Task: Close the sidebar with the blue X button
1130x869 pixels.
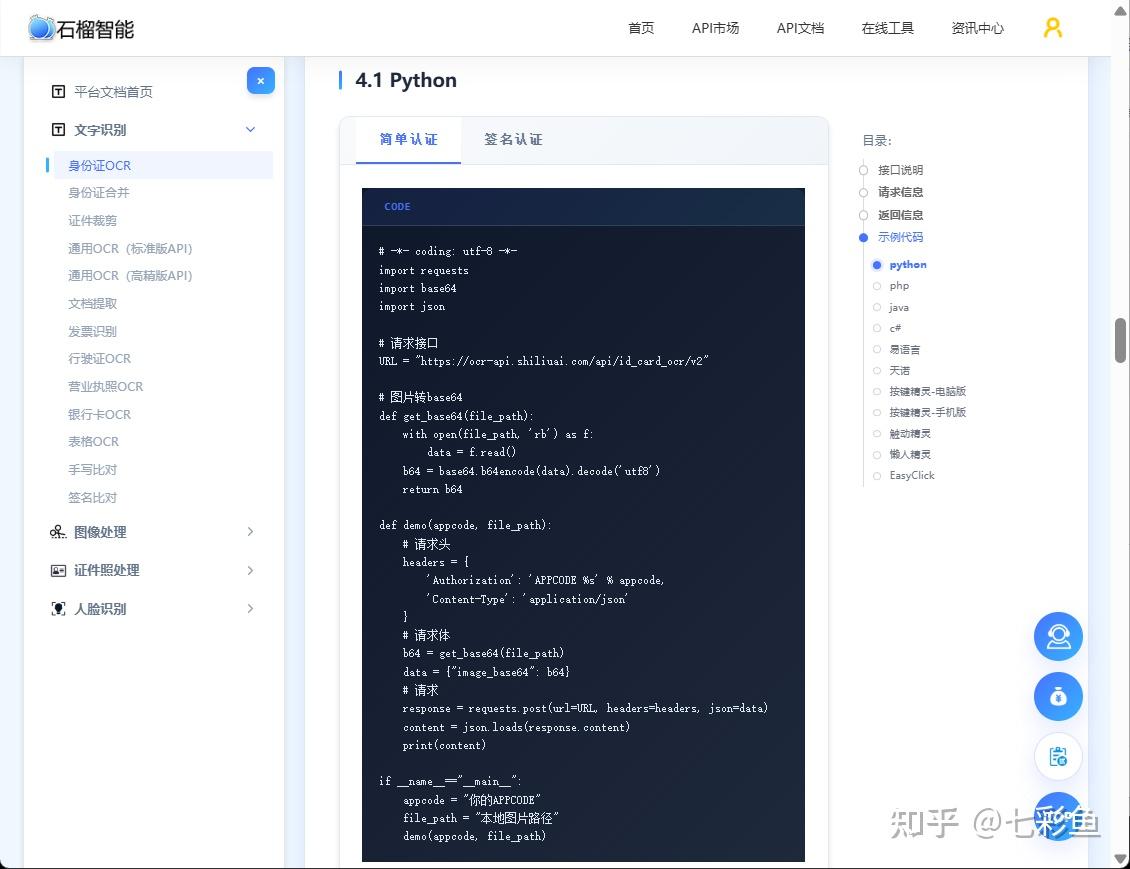Action: (260, 81)
